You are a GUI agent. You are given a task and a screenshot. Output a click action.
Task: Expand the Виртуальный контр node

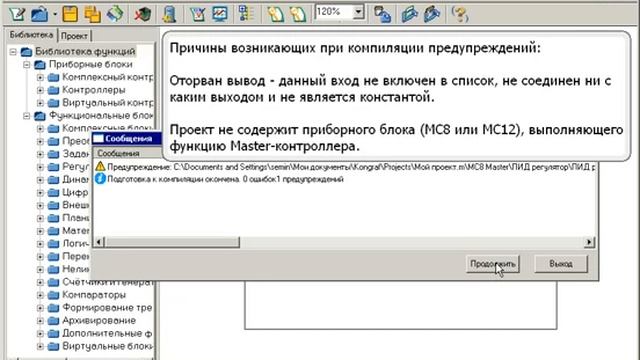pos(40,103)
